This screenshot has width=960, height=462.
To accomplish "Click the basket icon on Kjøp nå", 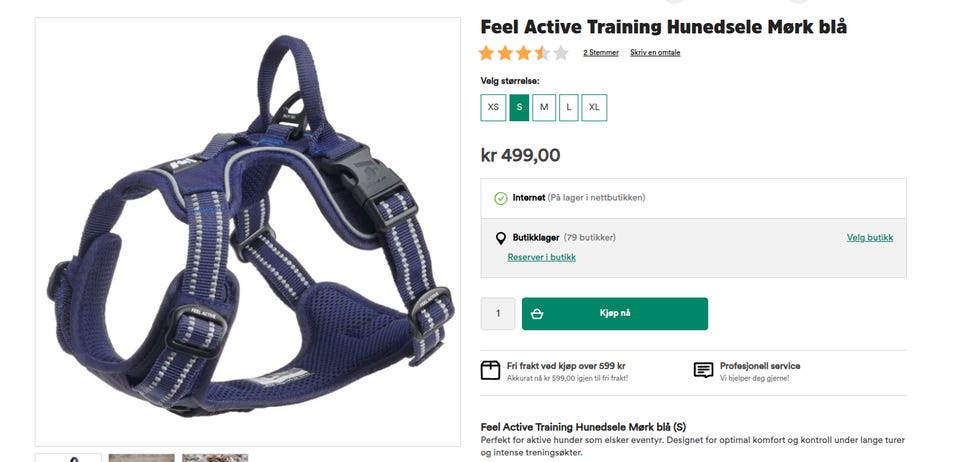I will (x=537, y=313).
